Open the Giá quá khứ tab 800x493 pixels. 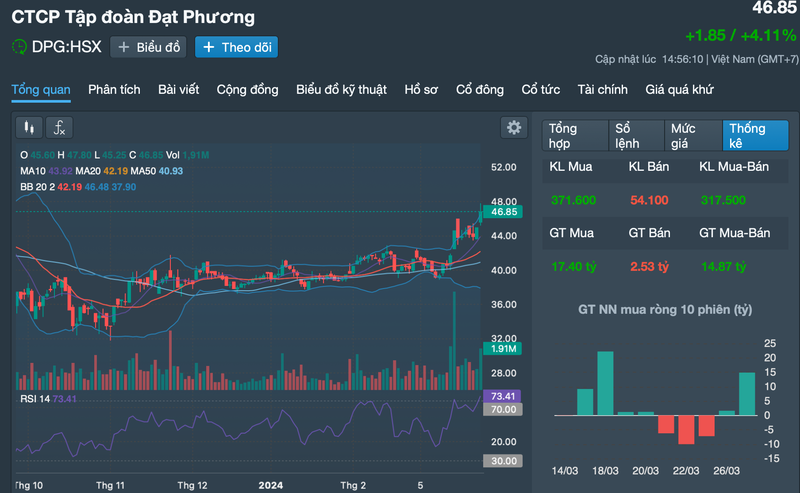679,90
